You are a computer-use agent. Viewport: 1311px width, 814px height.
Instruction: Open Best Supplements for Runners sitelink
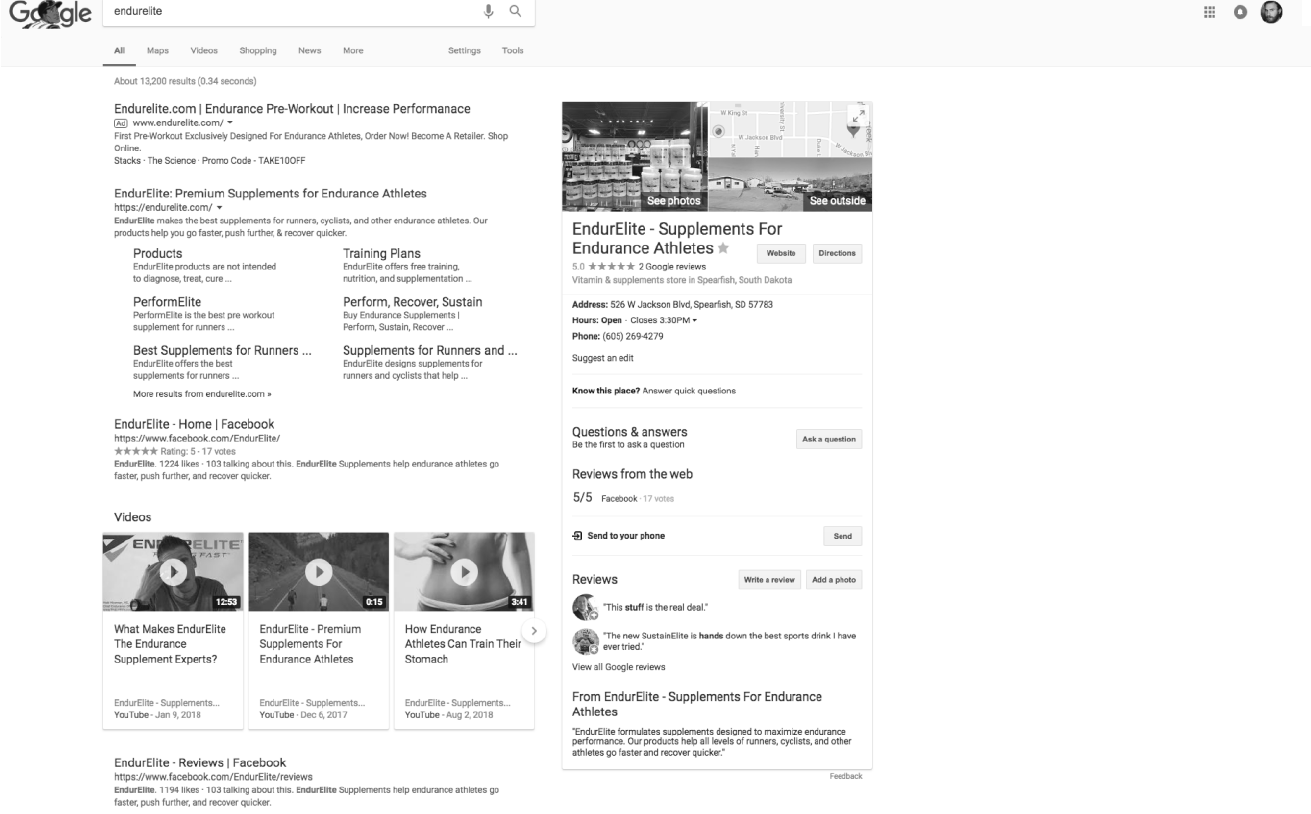pos(222,351)
